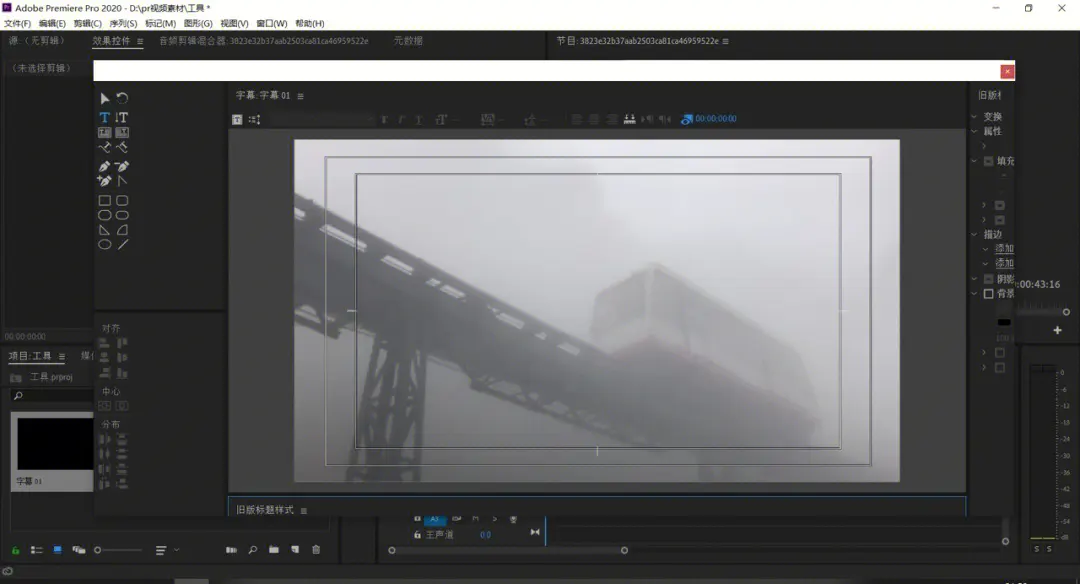Open the 序列(S) menu
Image resolution: width=1080 pixels, height=584 pixels.
(x=123, y=23)
